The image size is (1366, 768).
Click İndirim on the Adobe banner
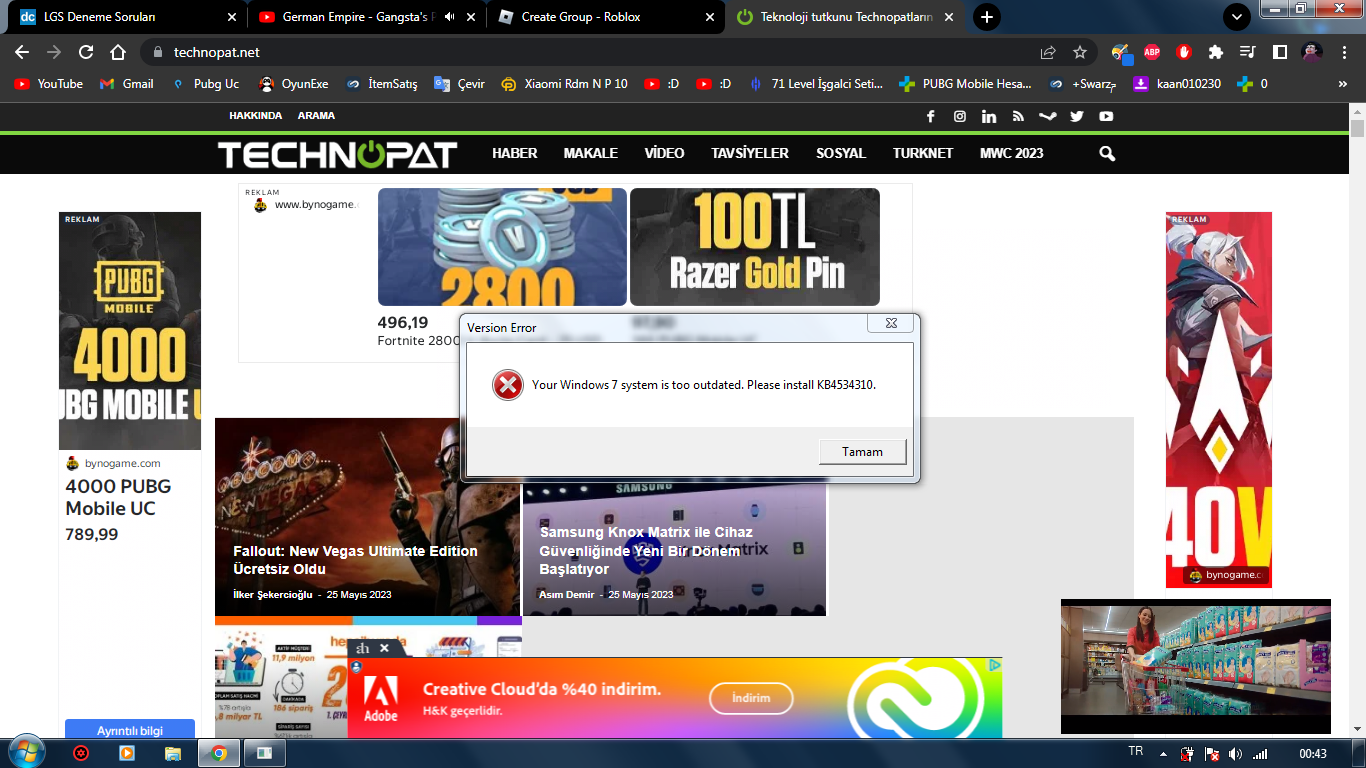click(x=751, y=698)
